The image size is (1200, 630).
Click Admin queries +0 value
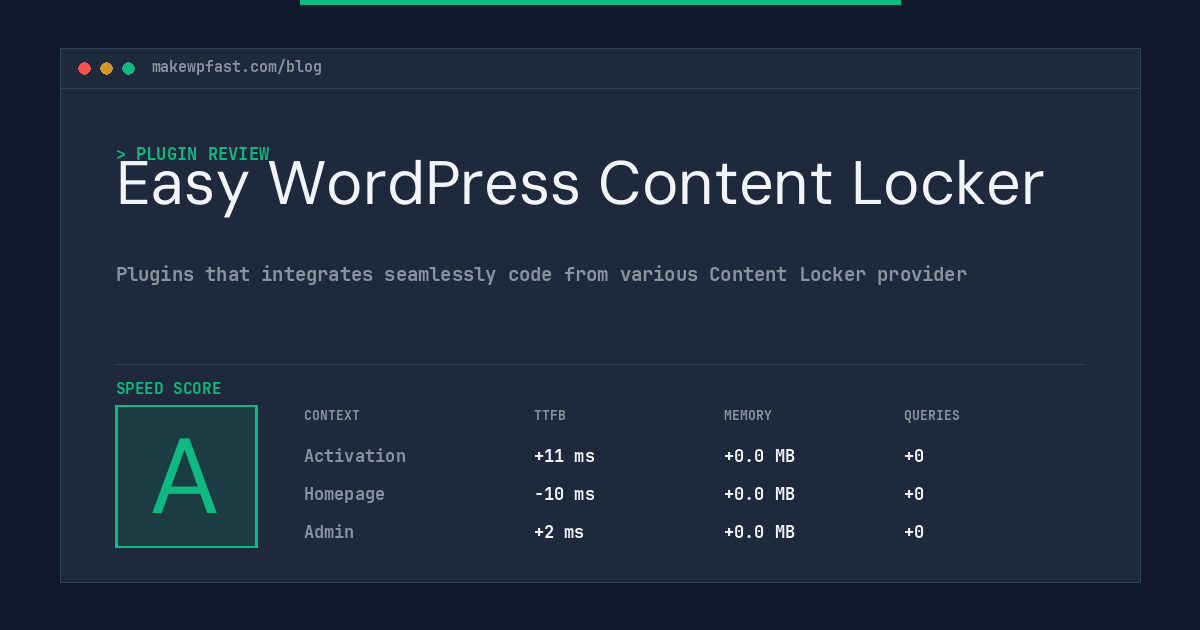pos(914,532)
